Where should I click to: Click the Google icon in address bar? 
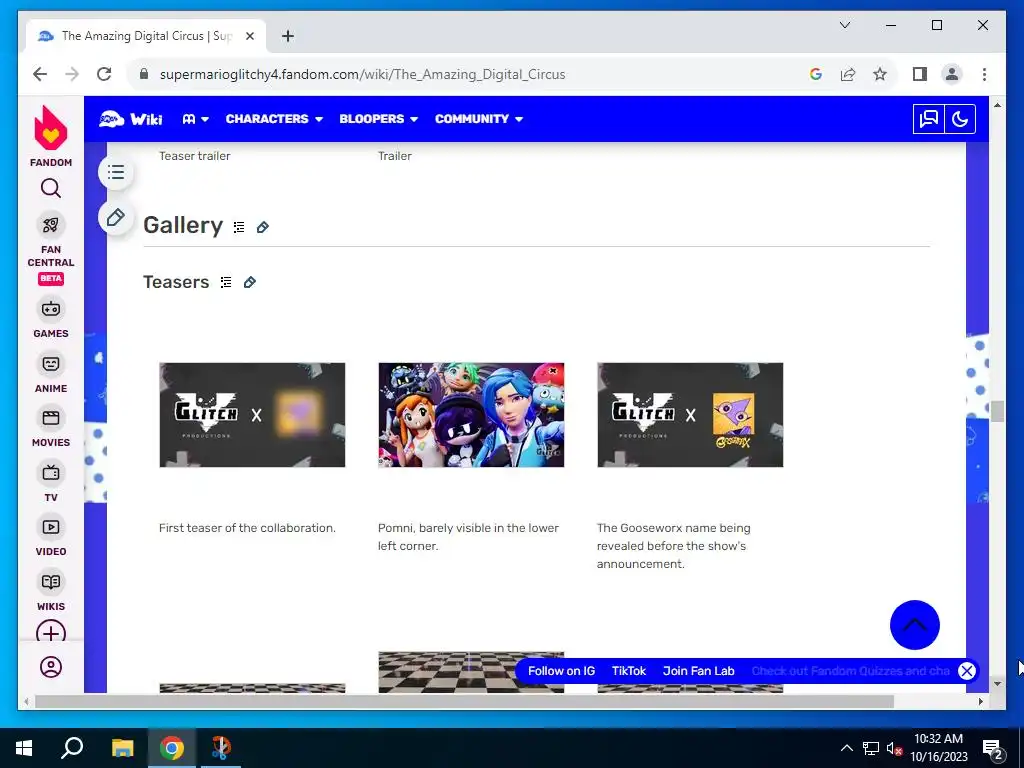816,74
